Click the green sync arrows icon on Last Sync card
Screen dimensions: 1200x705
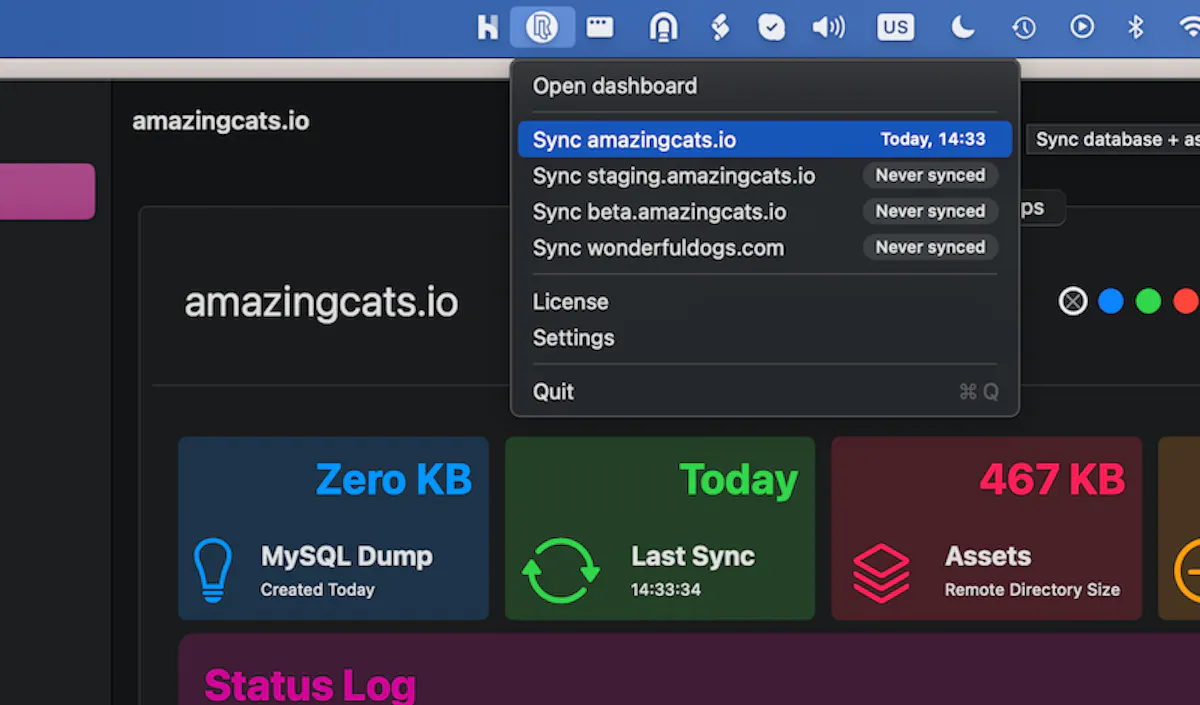pyautogui.click(x=561, y=571)
